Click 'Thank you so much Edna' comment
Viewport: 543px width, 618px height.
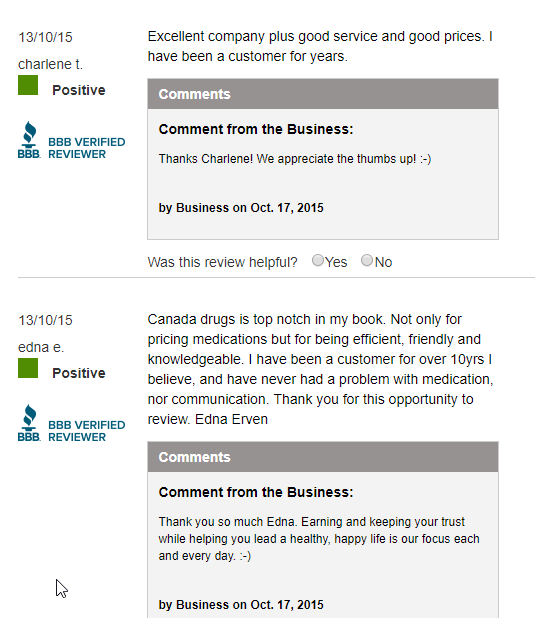coord(319,539)
